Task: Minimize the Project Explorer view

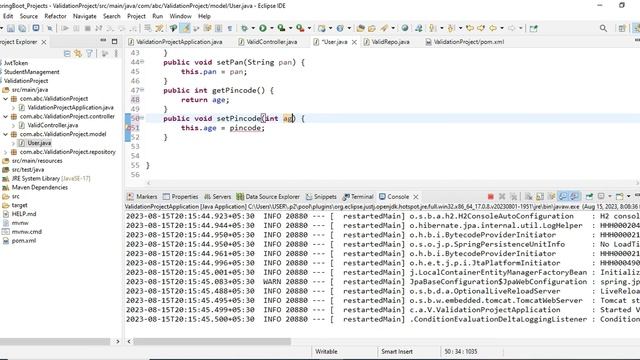Action: click(103, 41)
